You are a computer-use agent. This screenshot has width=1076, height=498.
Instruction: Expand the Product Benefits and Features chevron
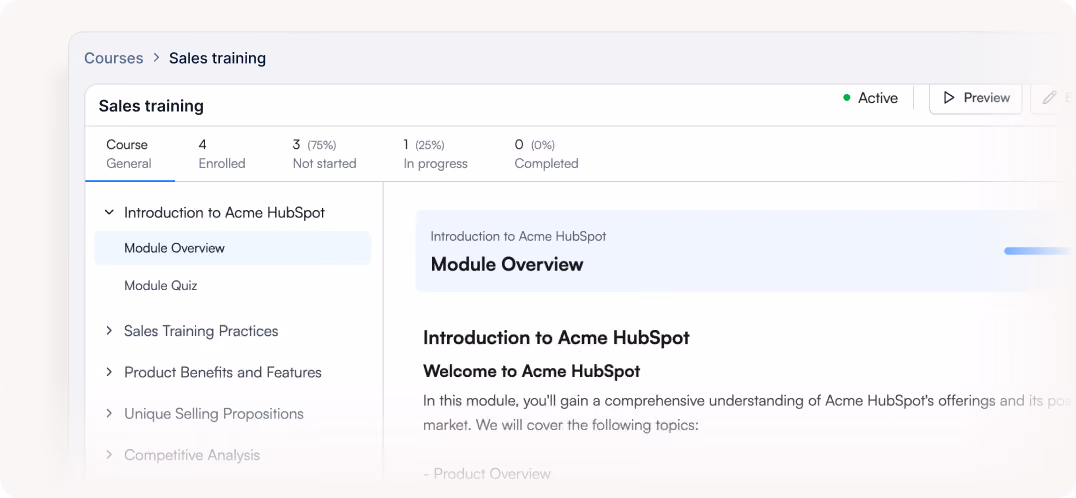[x=108, y=372]
